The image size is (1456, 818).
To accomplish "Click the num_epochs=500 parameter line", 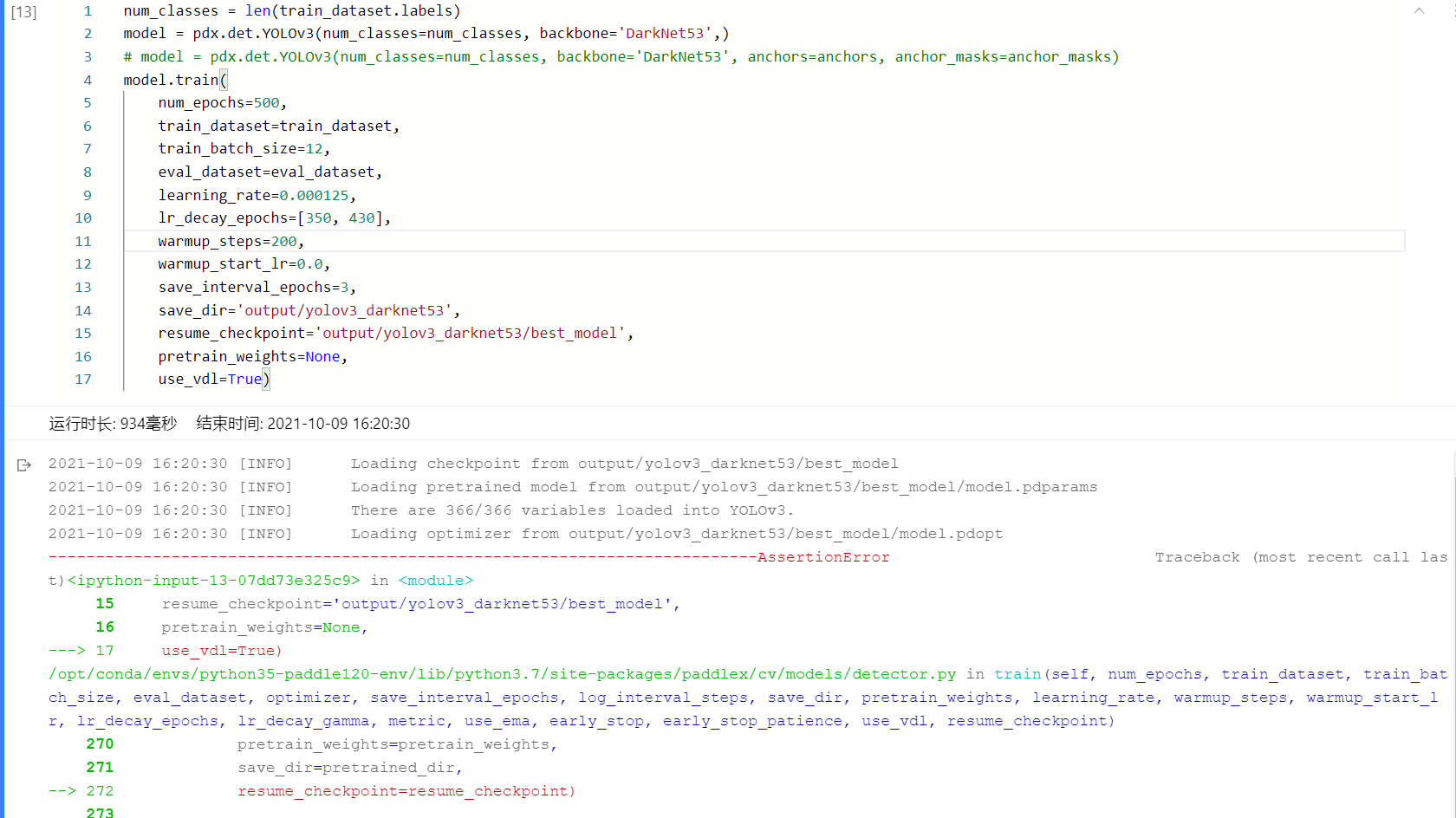I will pos(220,102).
